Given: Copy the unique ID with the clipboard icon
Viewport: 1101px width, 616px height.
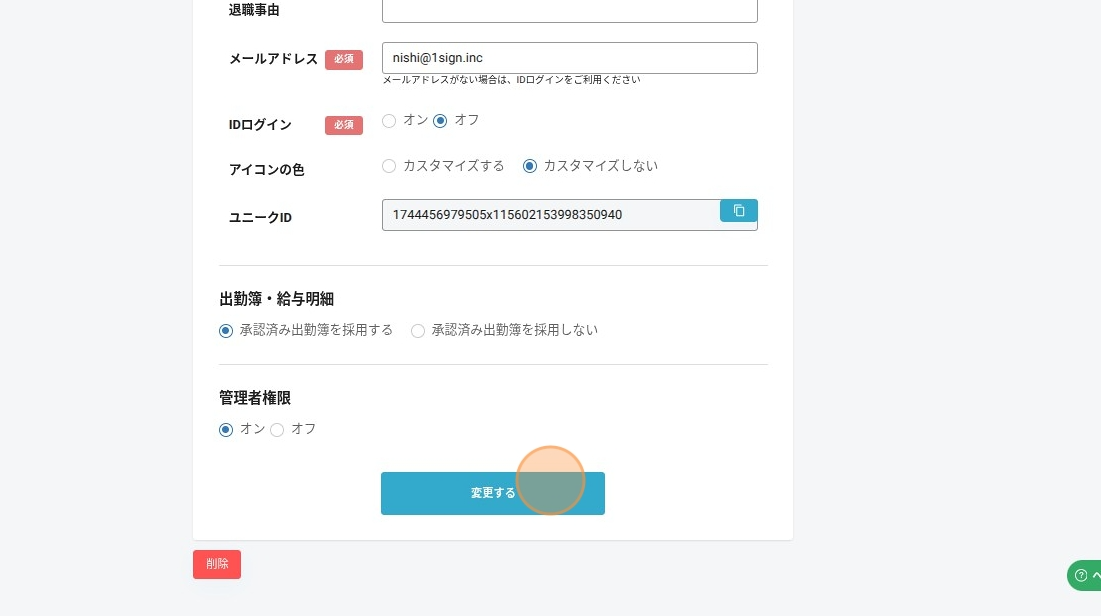Looking at the screenshot, I should click(738, 211).
